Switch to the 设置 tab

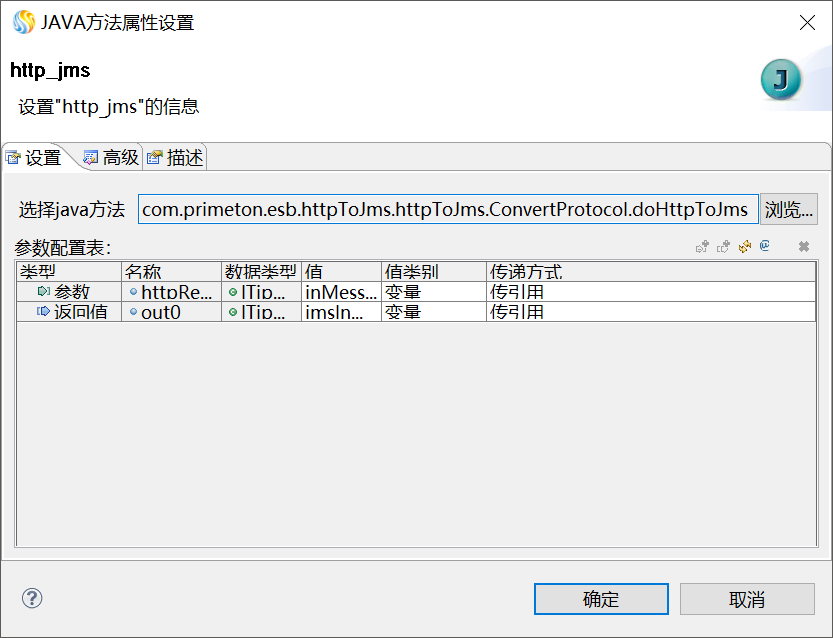(x=34, y=157)
